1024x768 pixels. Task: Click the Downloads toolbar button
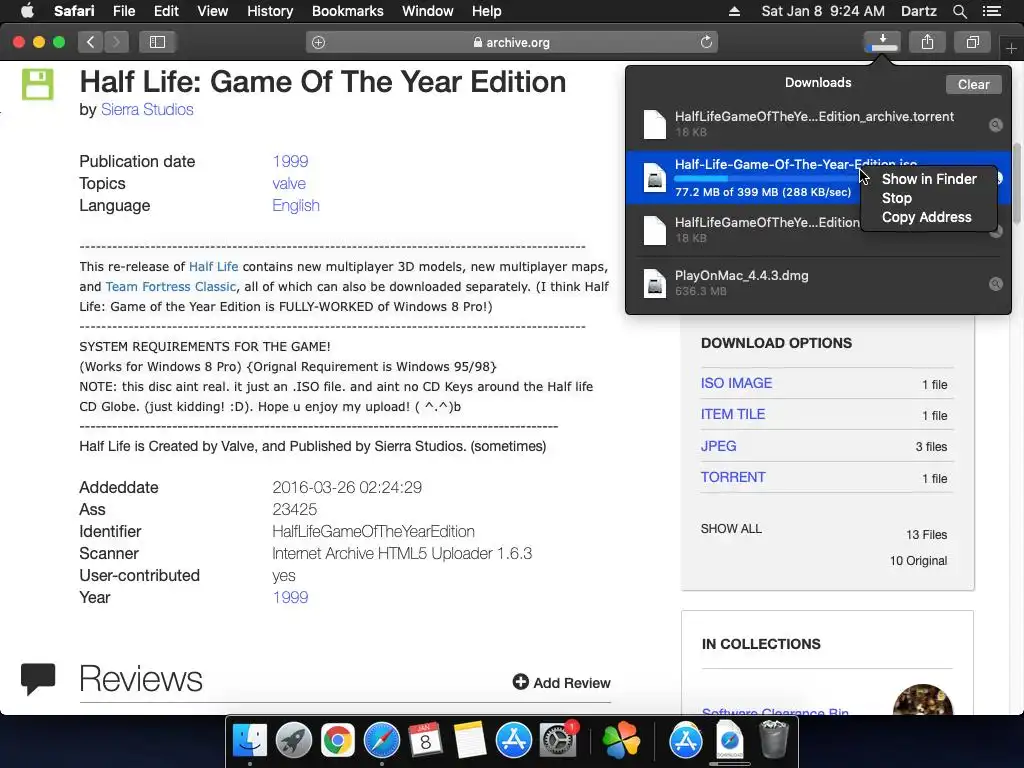pos(882,42)
